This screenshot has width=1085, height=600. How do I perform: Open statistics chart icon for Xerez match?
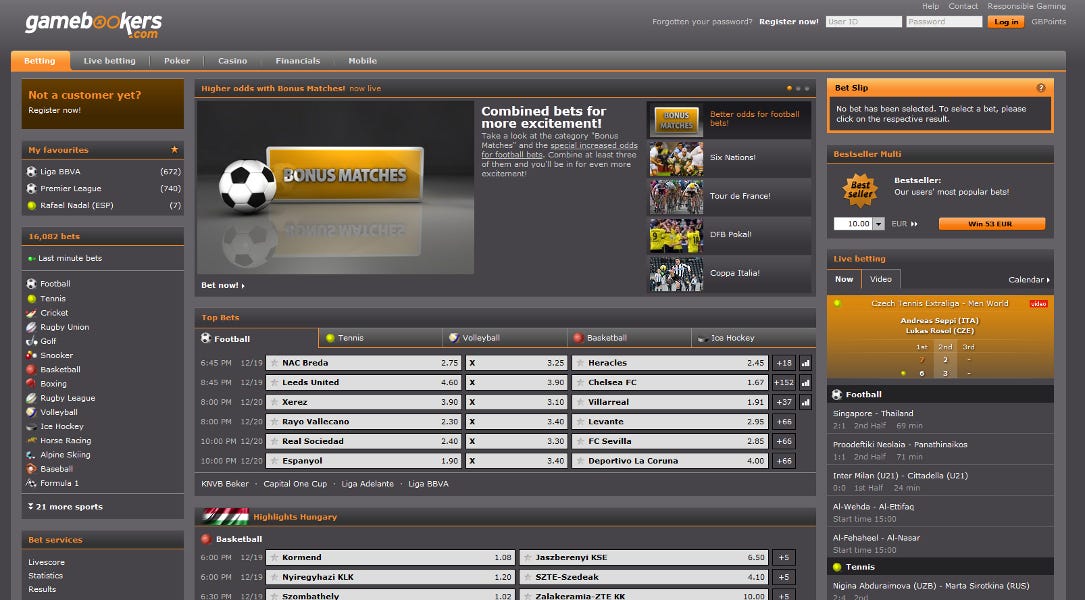805,401
